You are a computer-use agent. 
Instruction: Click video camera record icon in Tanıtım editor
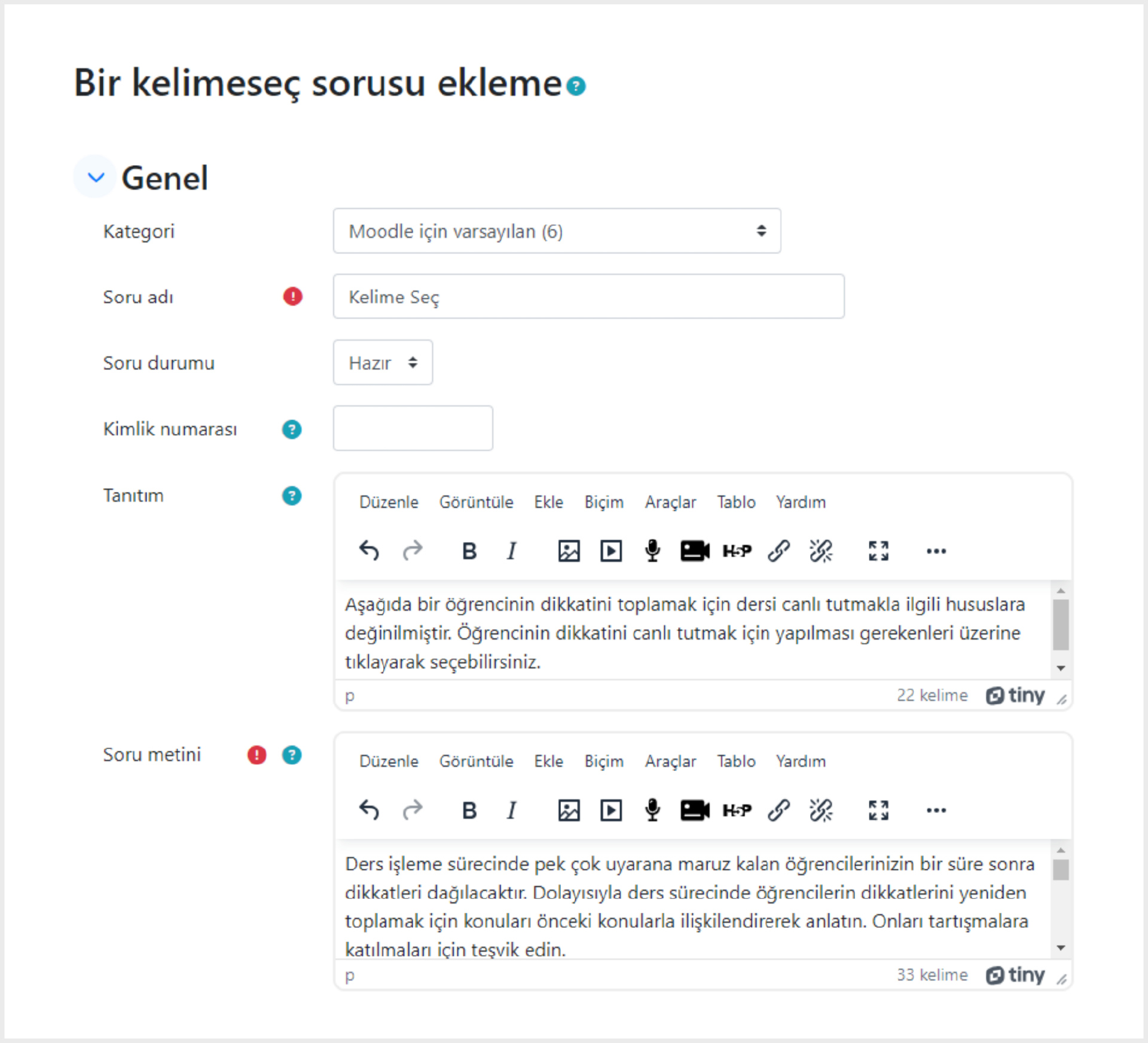pyautogui.click(x=695, y=550)
